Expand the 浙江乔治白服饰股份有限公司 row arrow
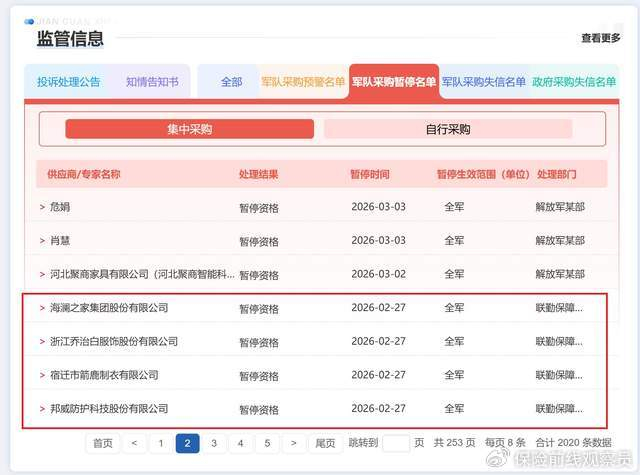The height and width of the screenshot is (475, 640). [42, 341]
